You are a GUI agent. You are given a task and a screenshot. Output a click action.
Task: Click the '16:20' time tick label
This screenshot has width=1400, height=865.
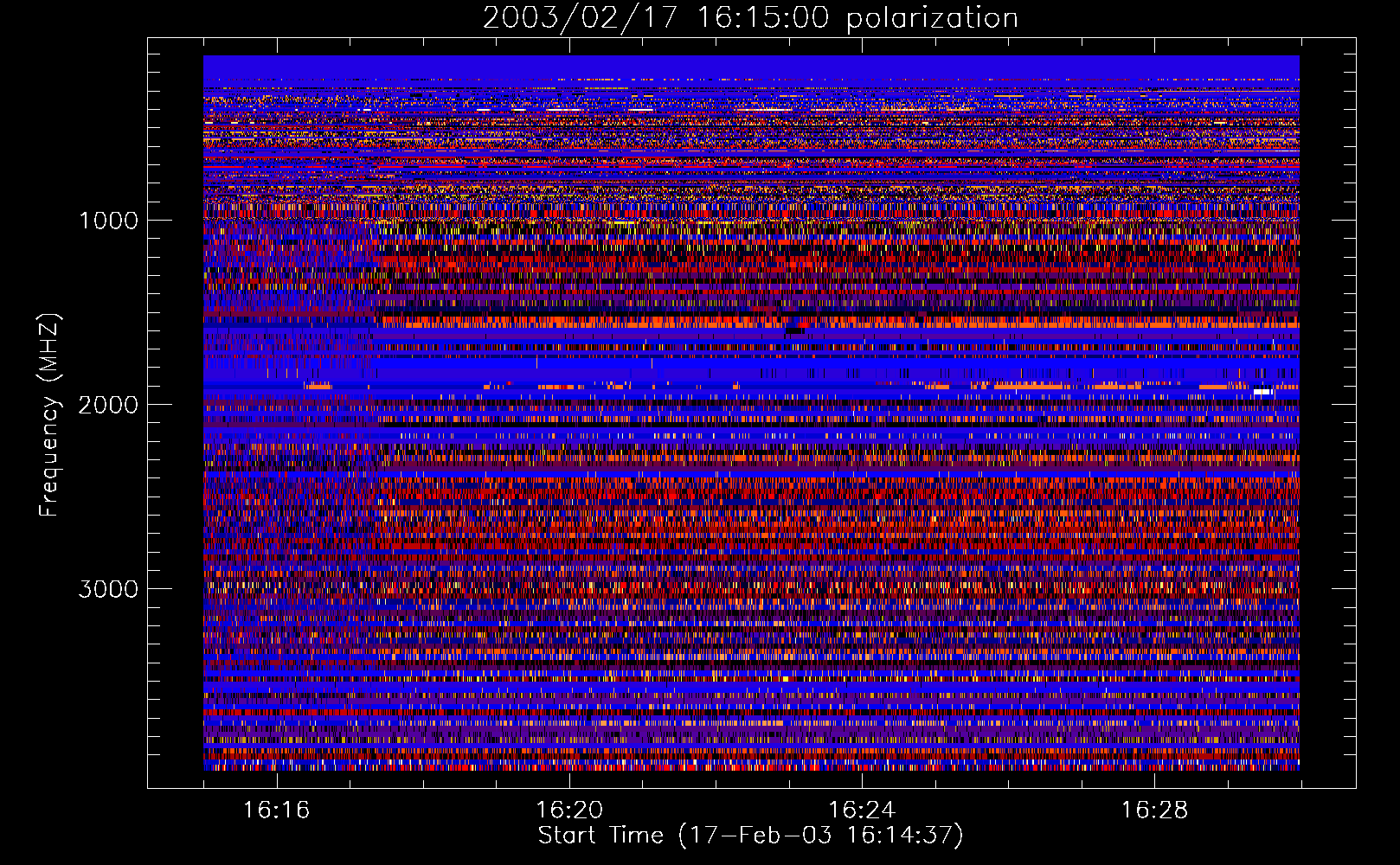click(x=569, y=811)
